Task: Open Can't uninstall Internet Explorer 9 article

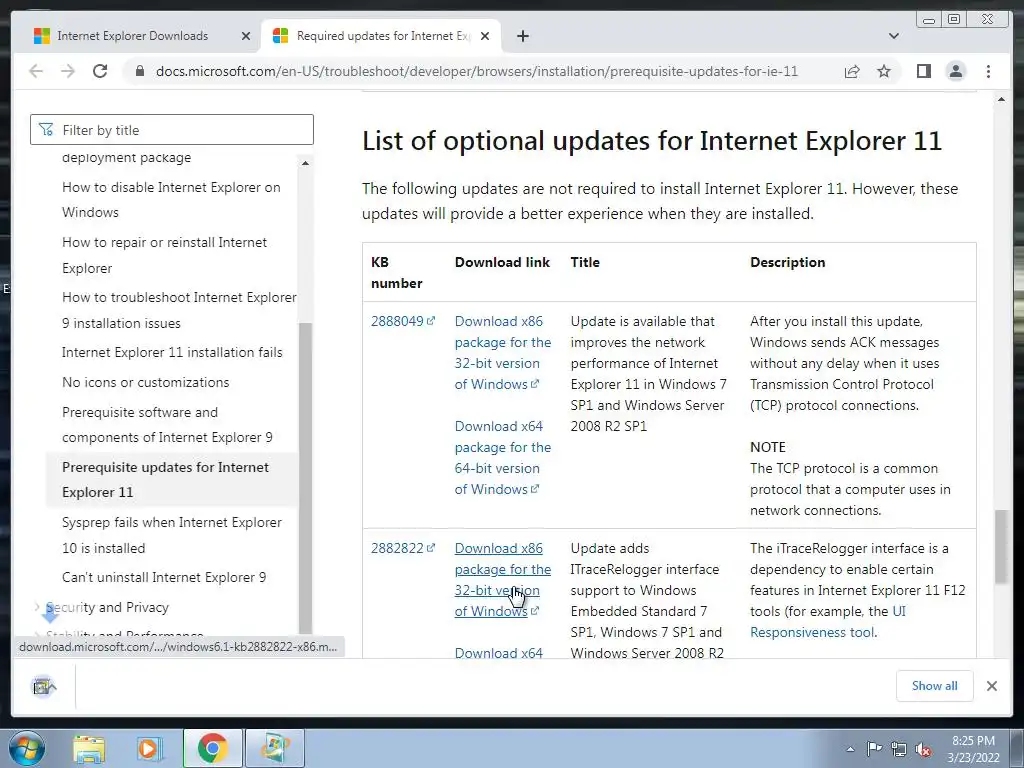Action: point(164,577)
